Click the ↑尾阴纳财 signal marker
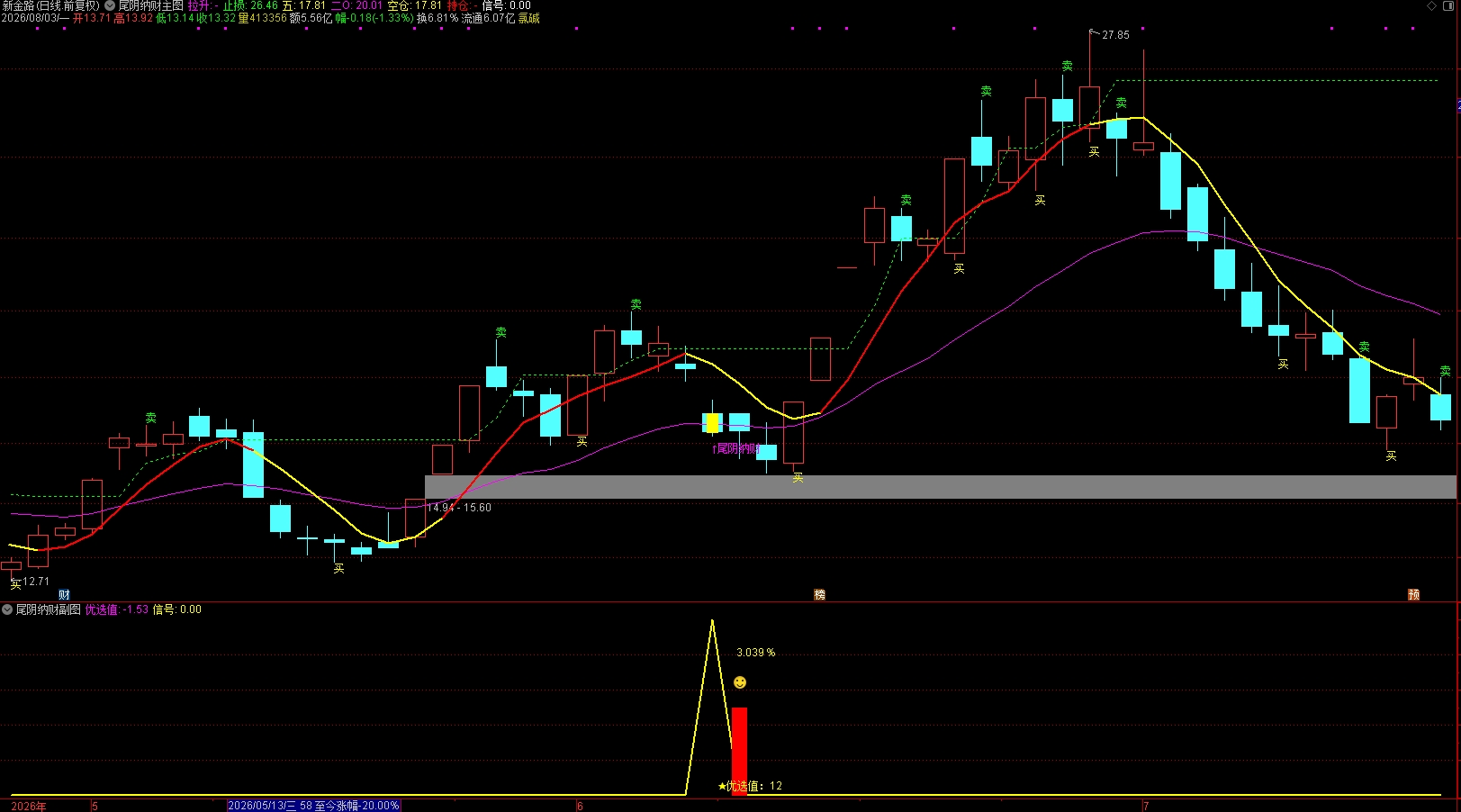 click(736, 448)
